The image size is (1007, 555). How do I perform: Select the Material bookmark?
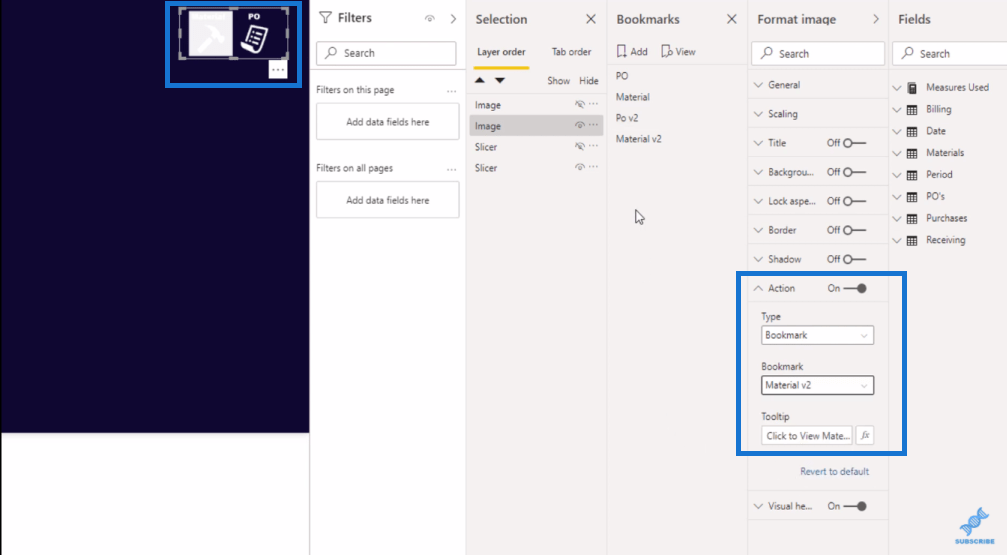coord(633,97)
